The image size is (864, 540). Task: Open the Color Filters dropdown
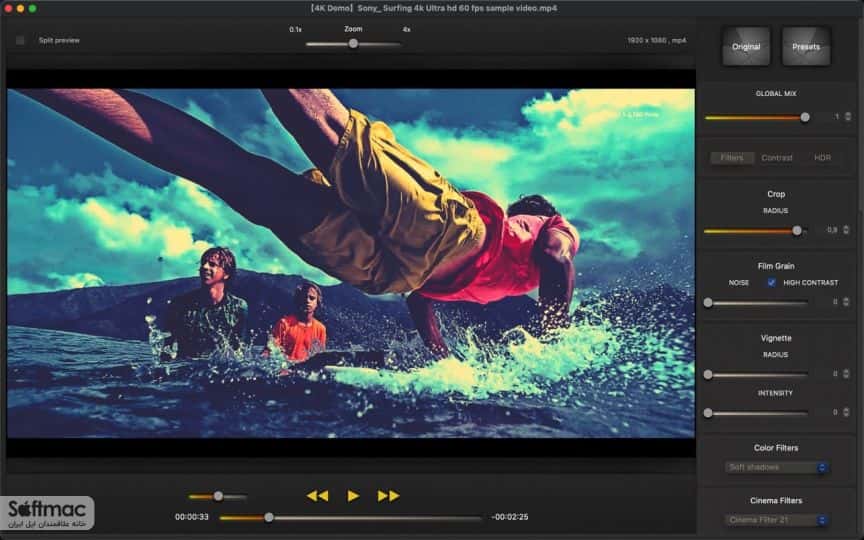click(x=776, y=467)
